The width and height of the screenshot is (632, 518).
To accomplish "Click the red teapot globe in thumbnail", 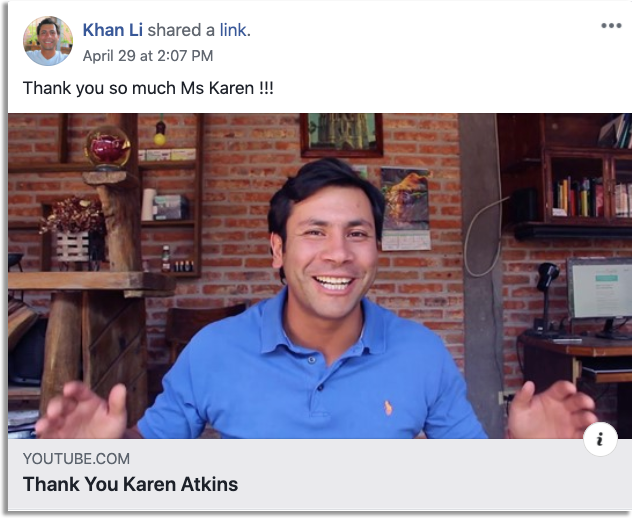I will tap(107, 148).
